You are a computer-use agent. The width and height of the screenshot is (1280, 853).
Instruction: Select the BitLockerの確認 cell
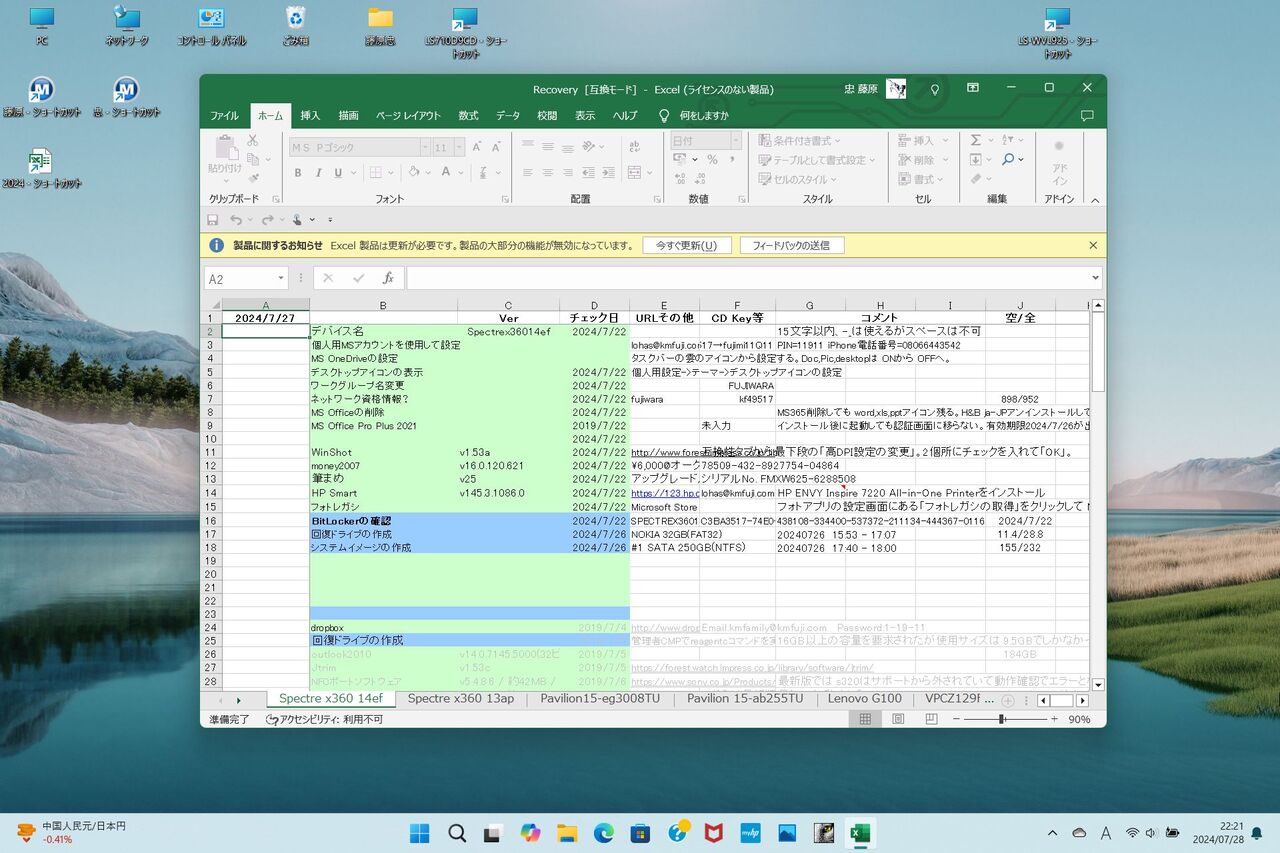coord(384,521)
